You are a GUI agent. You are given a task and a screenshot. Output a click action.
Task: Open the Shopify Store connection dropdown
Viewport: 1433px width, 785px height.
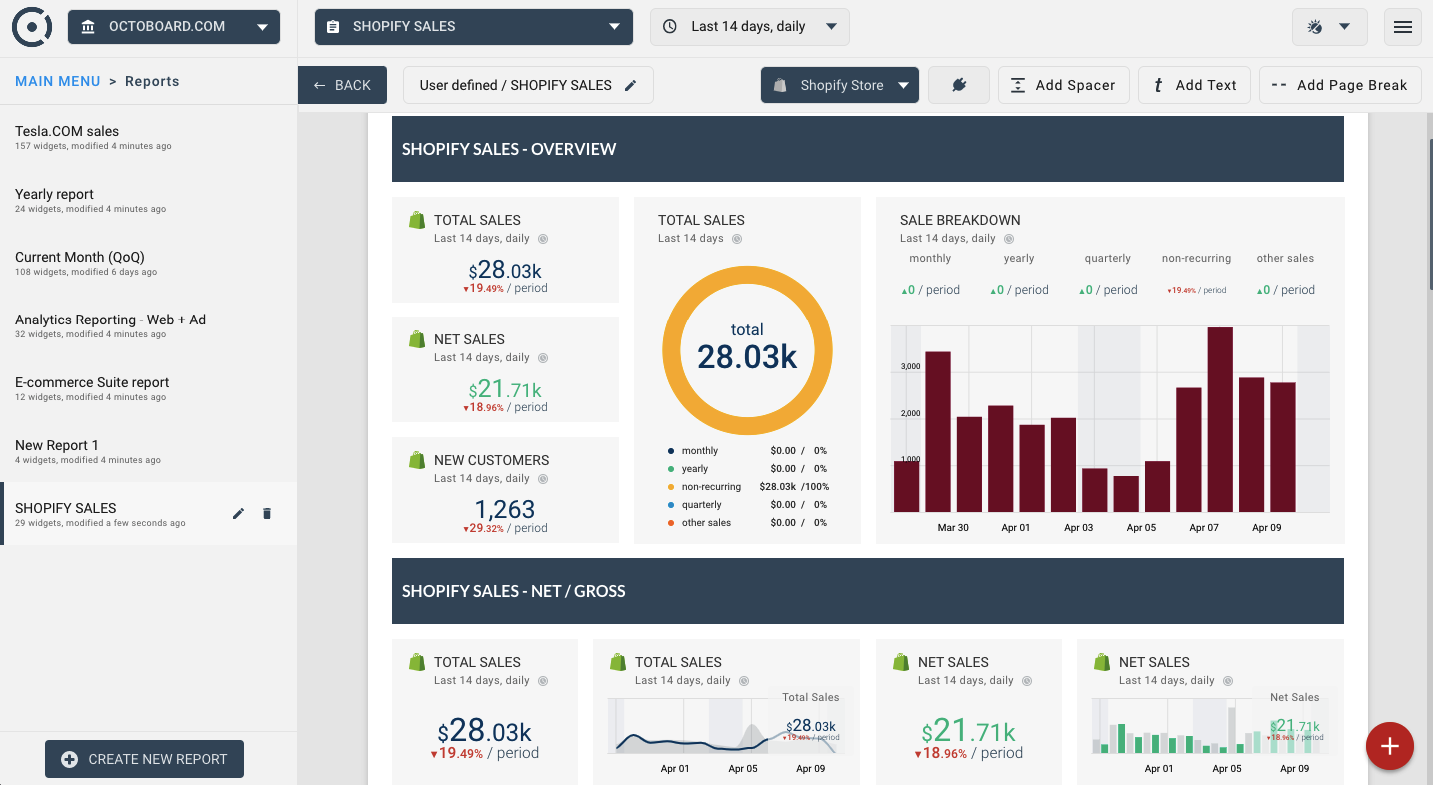(840, 85)
